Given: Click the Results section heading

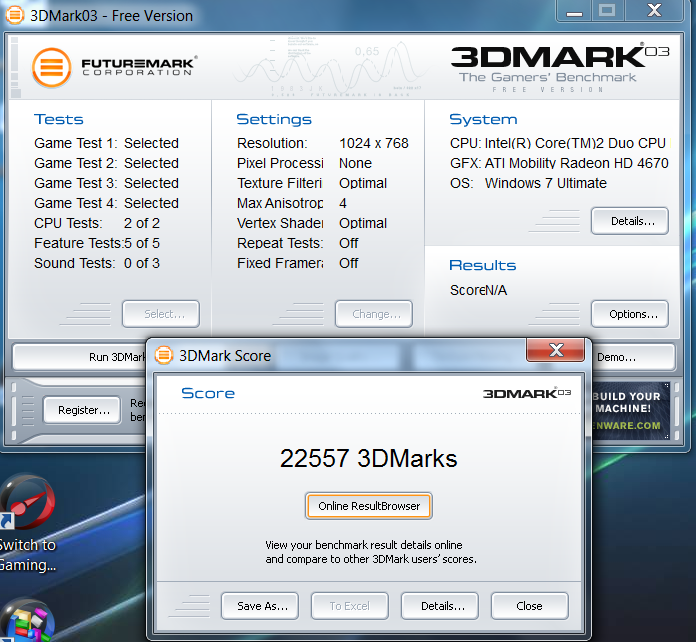Looking at the screenshot, I should pos(483,265).
